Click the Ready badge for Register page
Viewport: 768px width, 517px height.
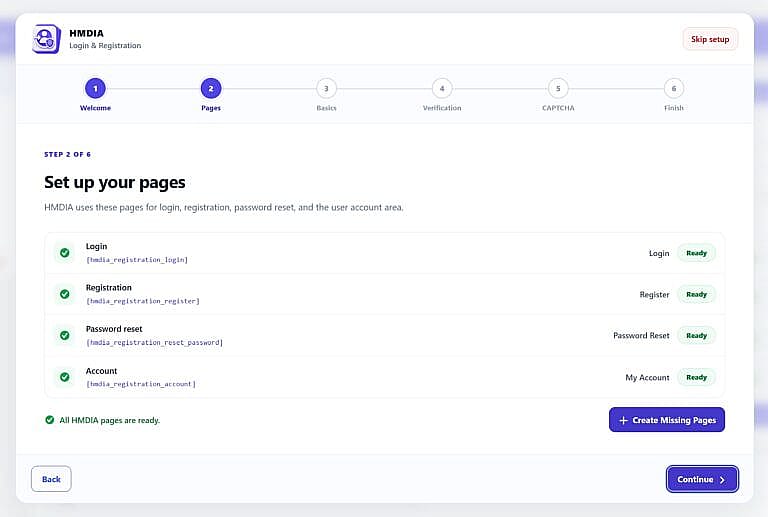pyautogui.click(x=696, y=294)
